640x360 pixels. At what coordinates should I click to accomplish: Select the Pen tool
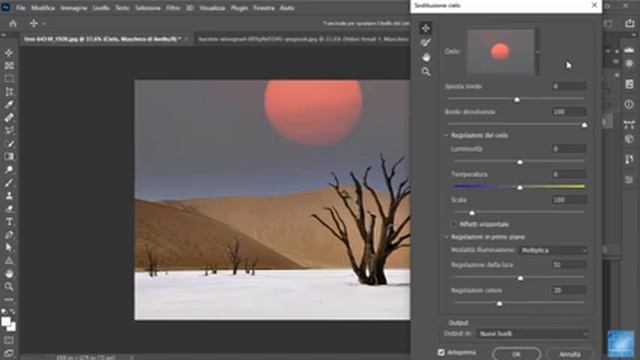click(9, 235)
